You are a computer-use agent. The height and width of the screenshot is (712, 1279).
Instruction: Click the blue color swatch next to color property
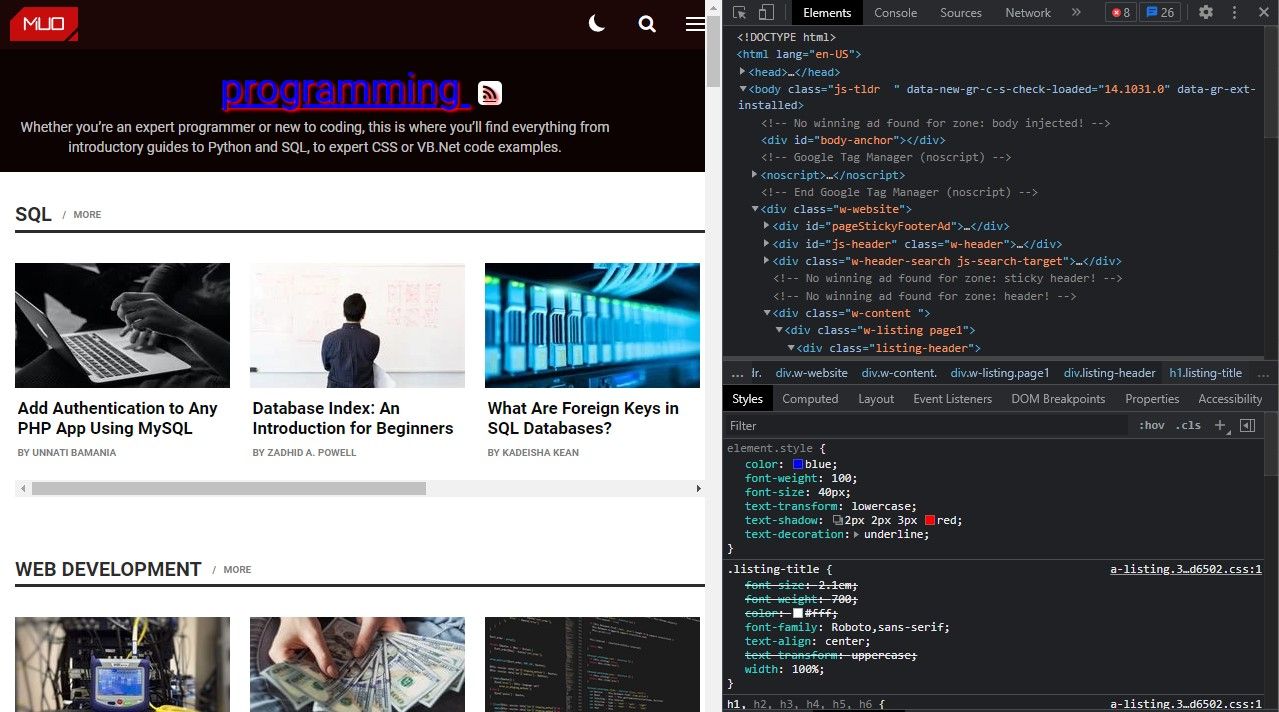click(798, 463)
